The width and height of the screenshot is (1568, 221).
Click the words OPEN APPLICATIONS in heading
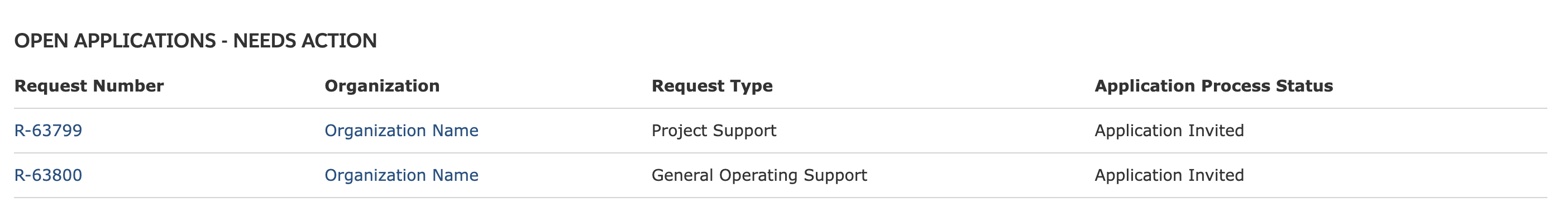tap(115, 41)
